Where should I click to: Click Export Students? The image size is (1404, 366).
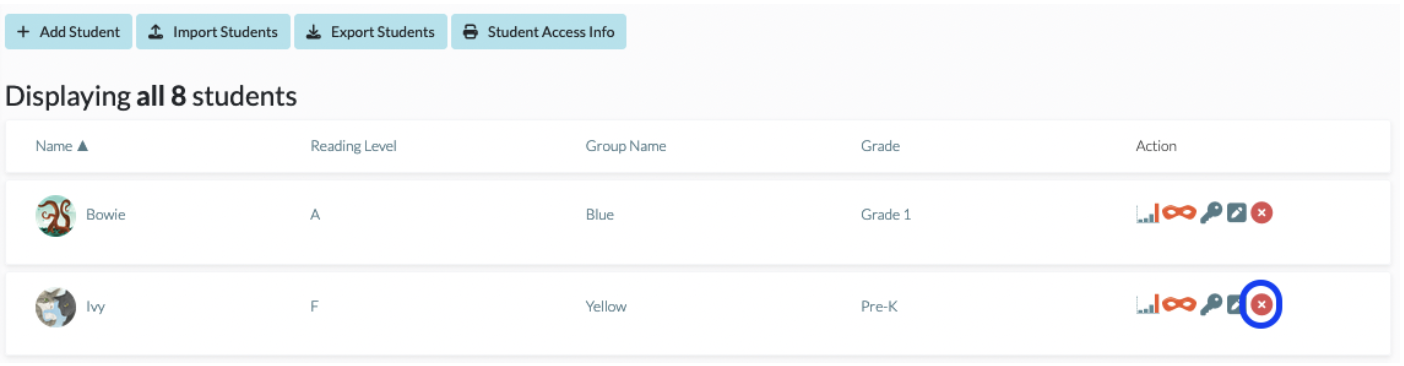370,32
